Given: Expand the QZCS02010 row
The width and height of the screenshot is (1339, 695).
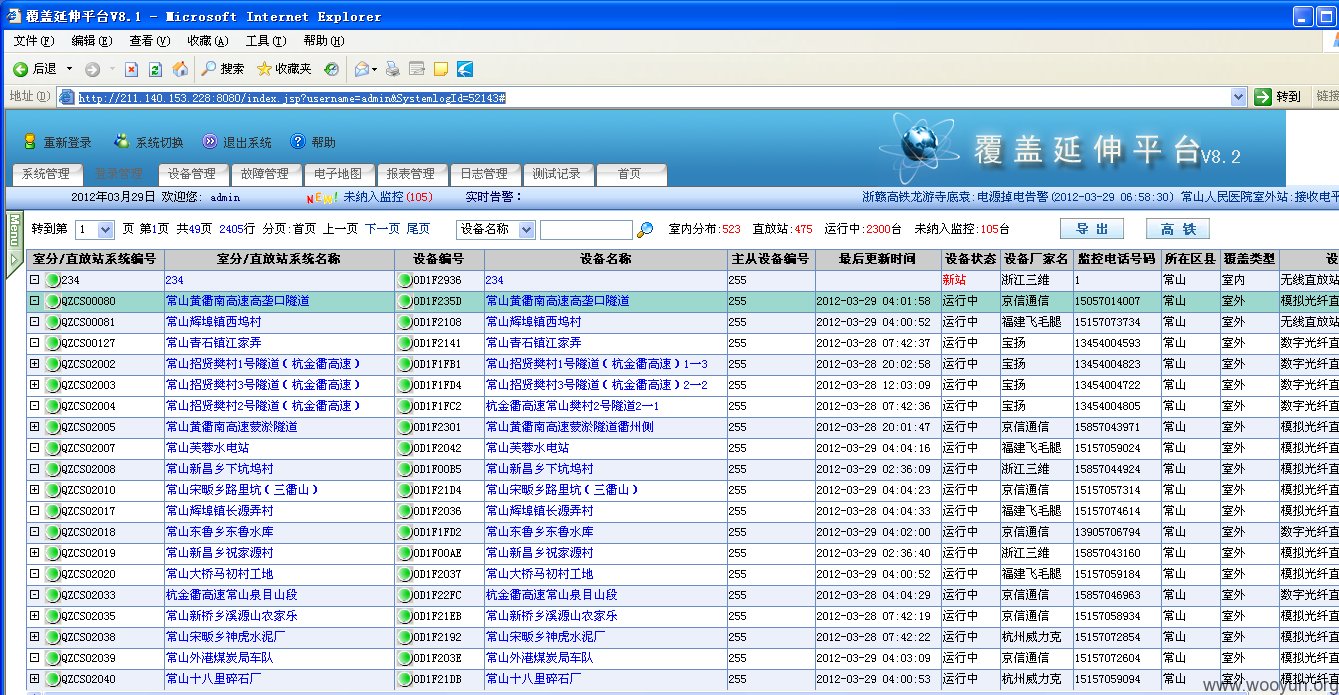Looking at the screenshot, I should pyautogui.click(x=35, y=490).
